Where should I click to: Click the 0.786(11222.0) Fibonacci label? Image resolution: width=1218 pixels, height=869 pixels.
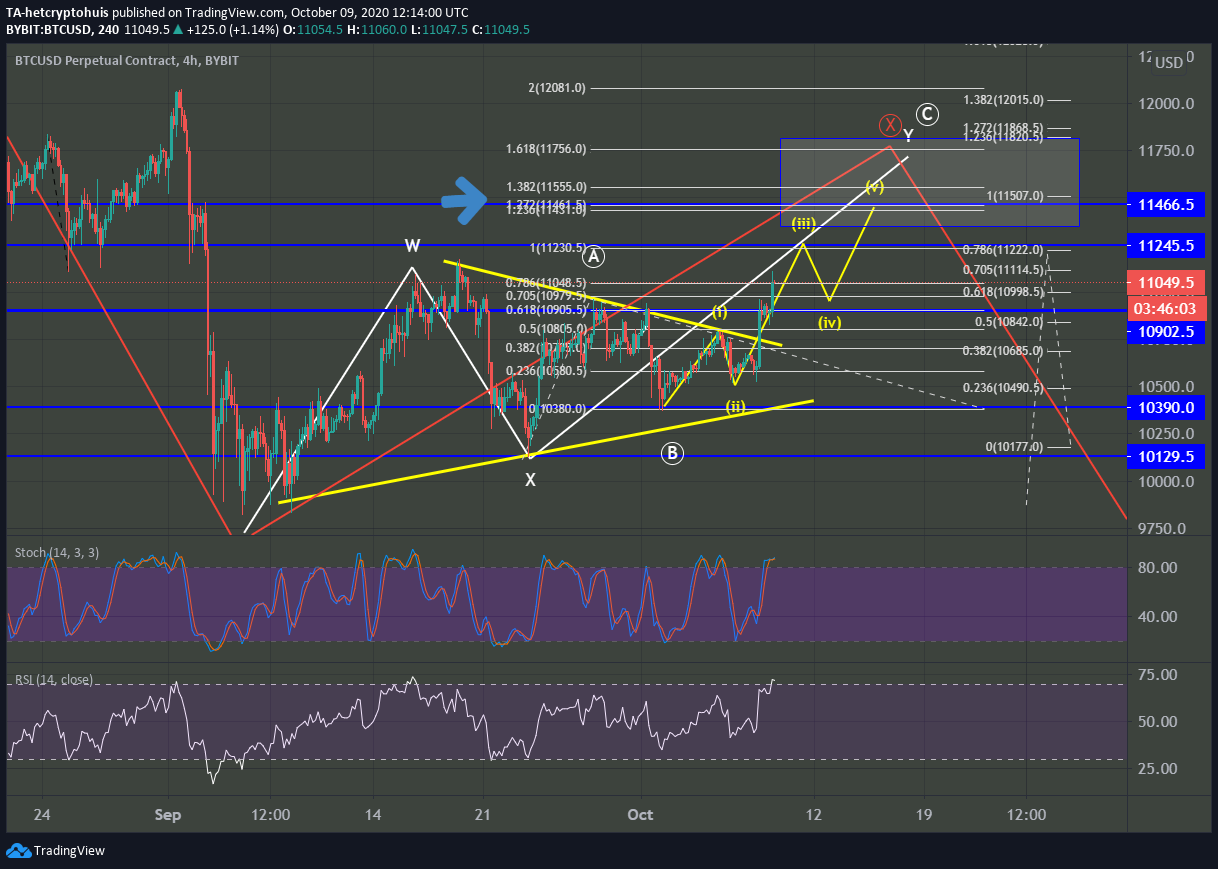click(x=1004, y=250)
